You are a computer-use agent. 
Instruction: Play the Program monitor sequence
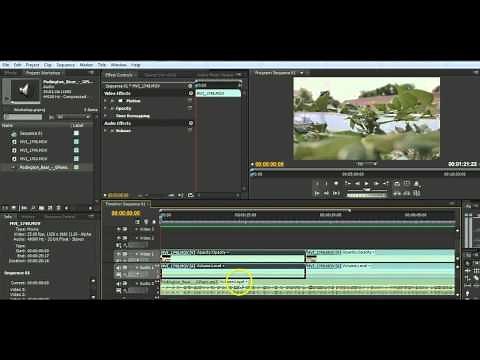click(x=366, y=183)
